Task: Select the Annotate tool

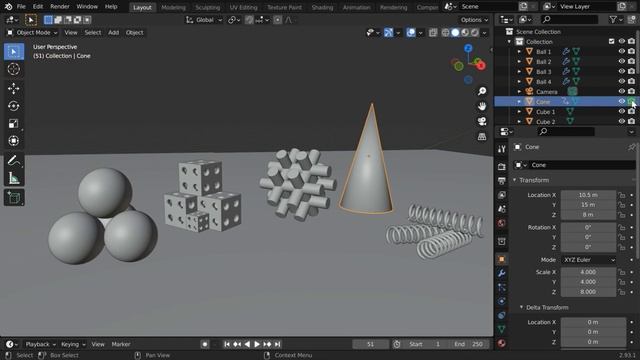Action: [x=14, y=160]
